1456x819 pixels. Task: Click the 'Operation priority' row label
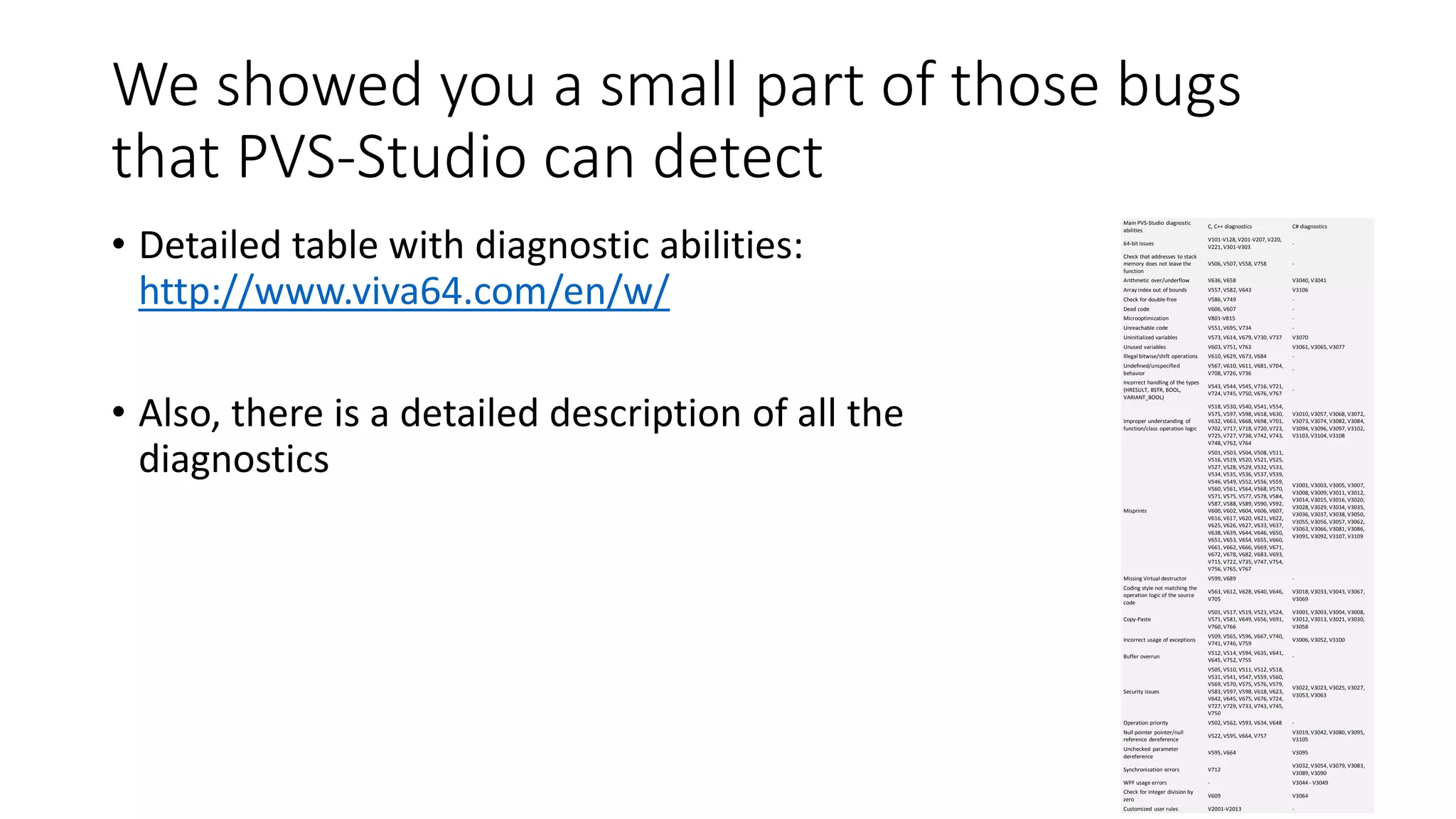click(1145, 723)
